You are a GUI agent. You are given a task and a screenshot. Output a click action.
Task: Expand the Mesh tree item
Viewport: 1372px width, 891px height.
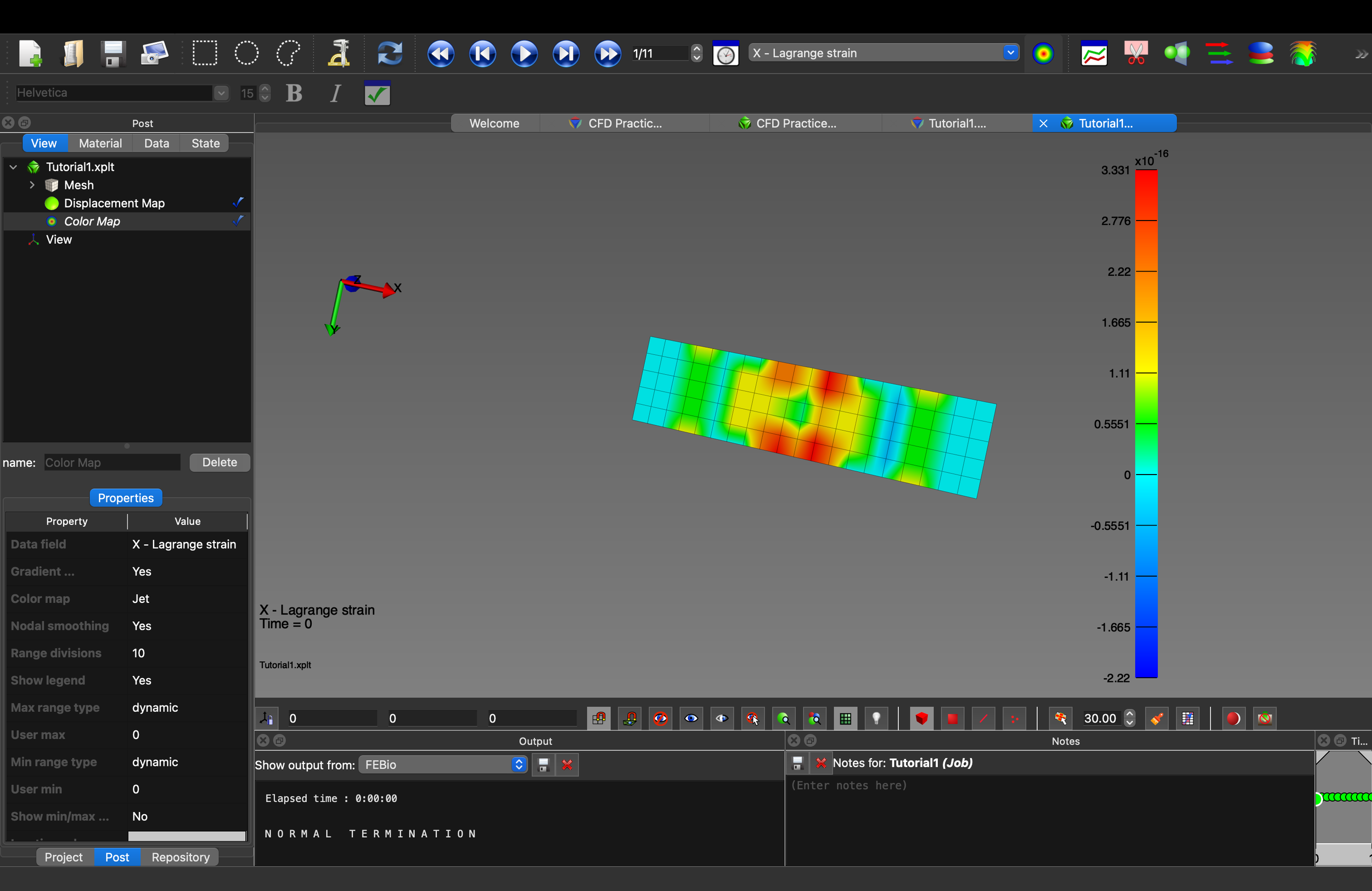point(32,185)
